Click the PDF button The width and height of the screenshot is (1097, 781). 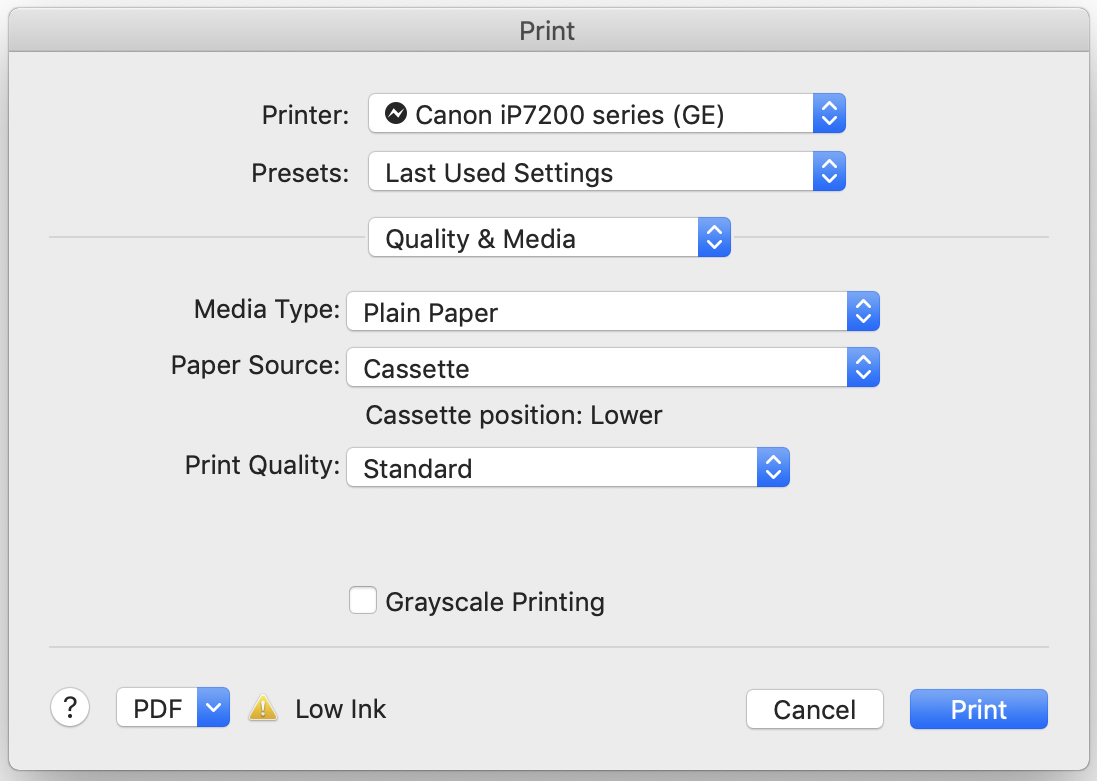[157, 708]
